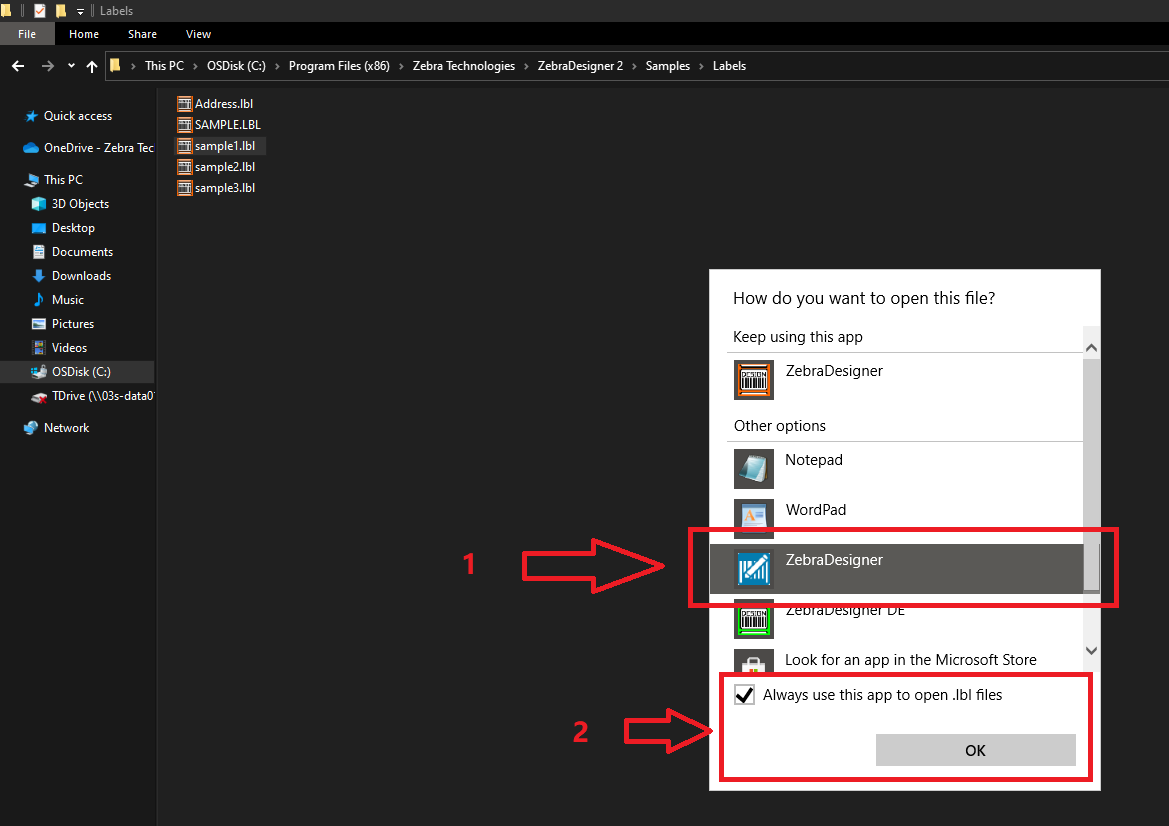The image size is (1169, 826).
Task: Open recent locations via the navigation dropdown arrow
Action: point(69,65)
